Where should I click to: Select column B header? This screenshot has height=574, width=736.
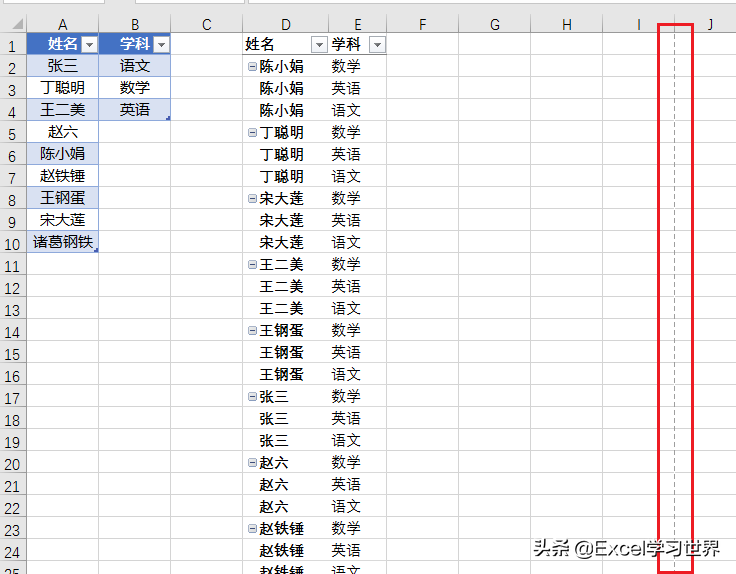pyautogui.click(x=135, y=24)
